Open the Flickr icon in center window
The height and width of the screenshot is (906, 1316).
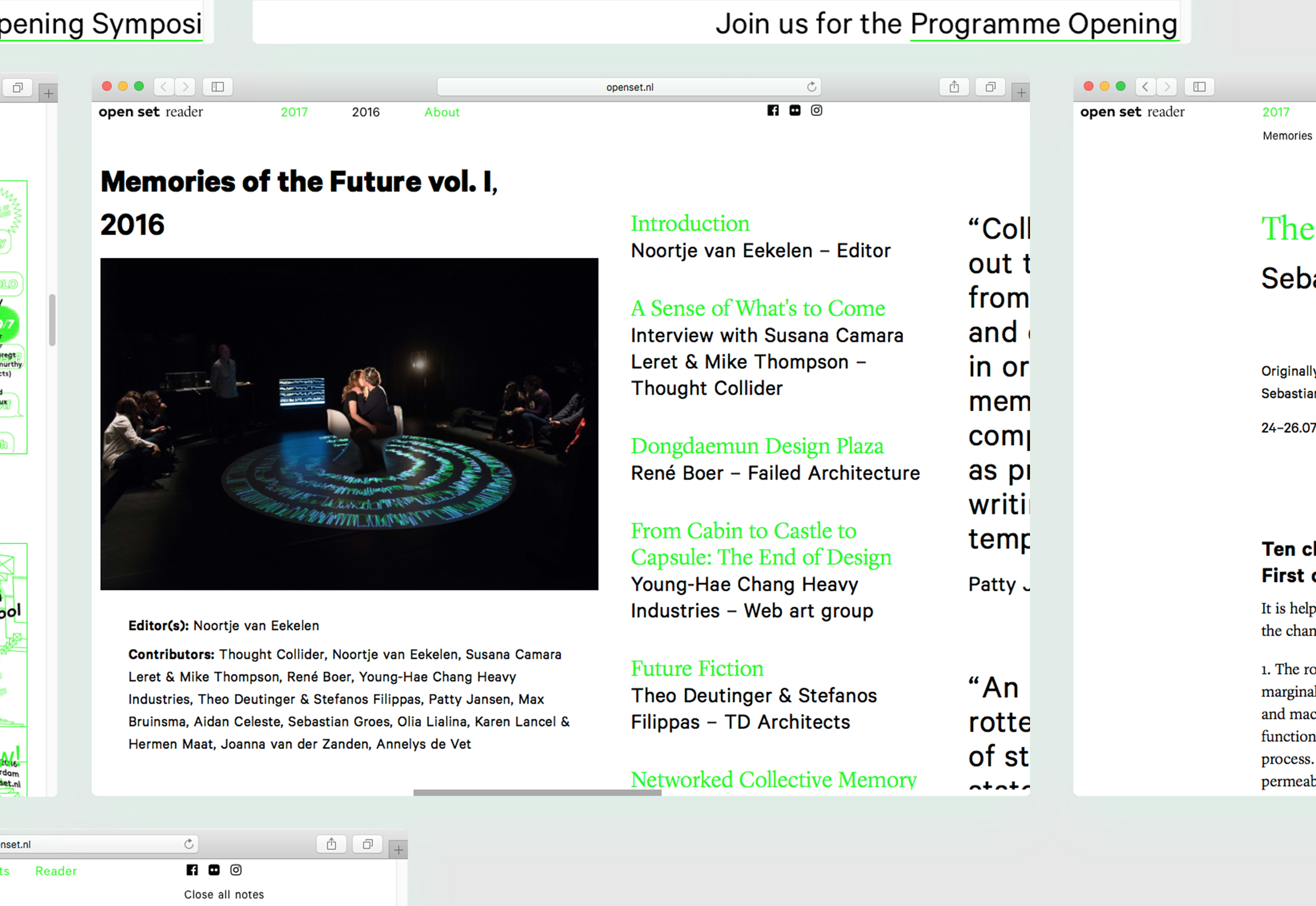(x=795, y=110)
